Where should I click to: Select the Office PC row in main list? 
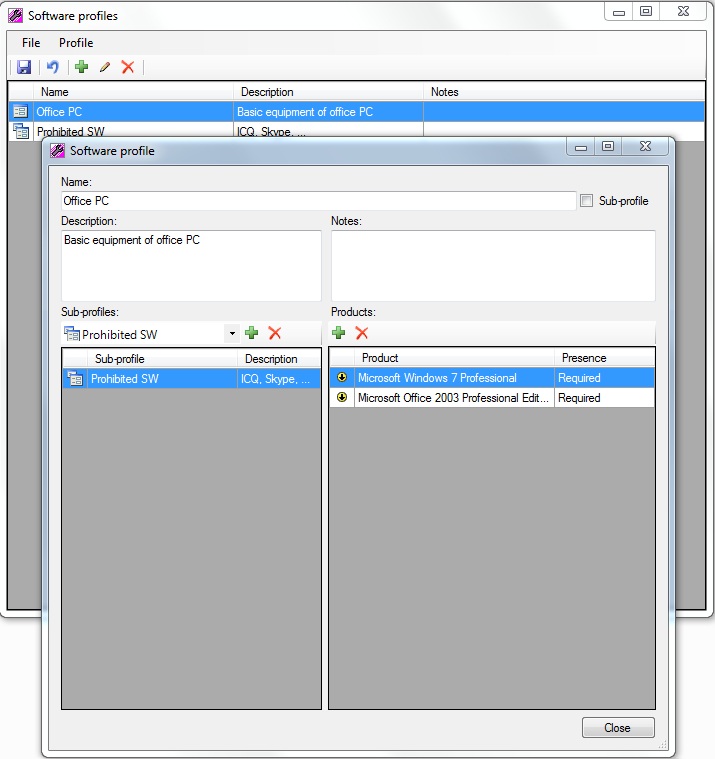pos(357,112)
